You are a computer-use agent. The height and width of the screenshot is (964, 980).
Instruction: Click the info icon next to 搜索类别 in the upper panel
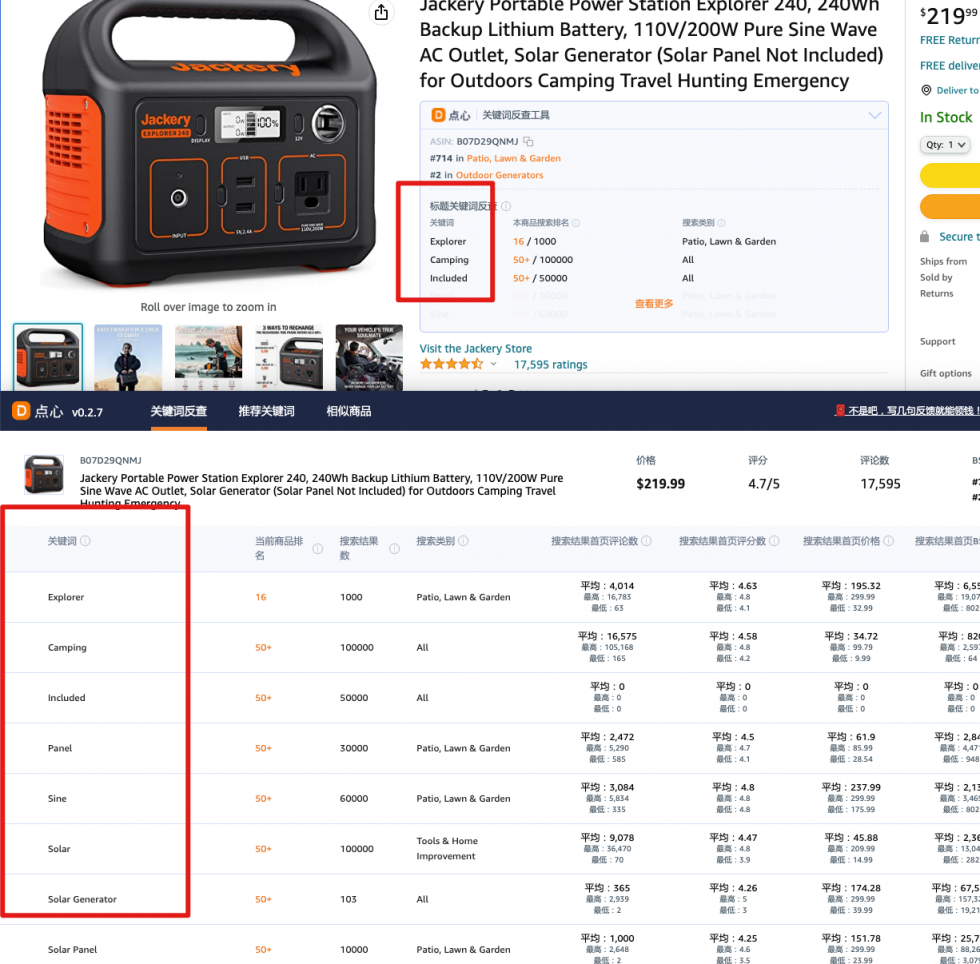[721, 223]
